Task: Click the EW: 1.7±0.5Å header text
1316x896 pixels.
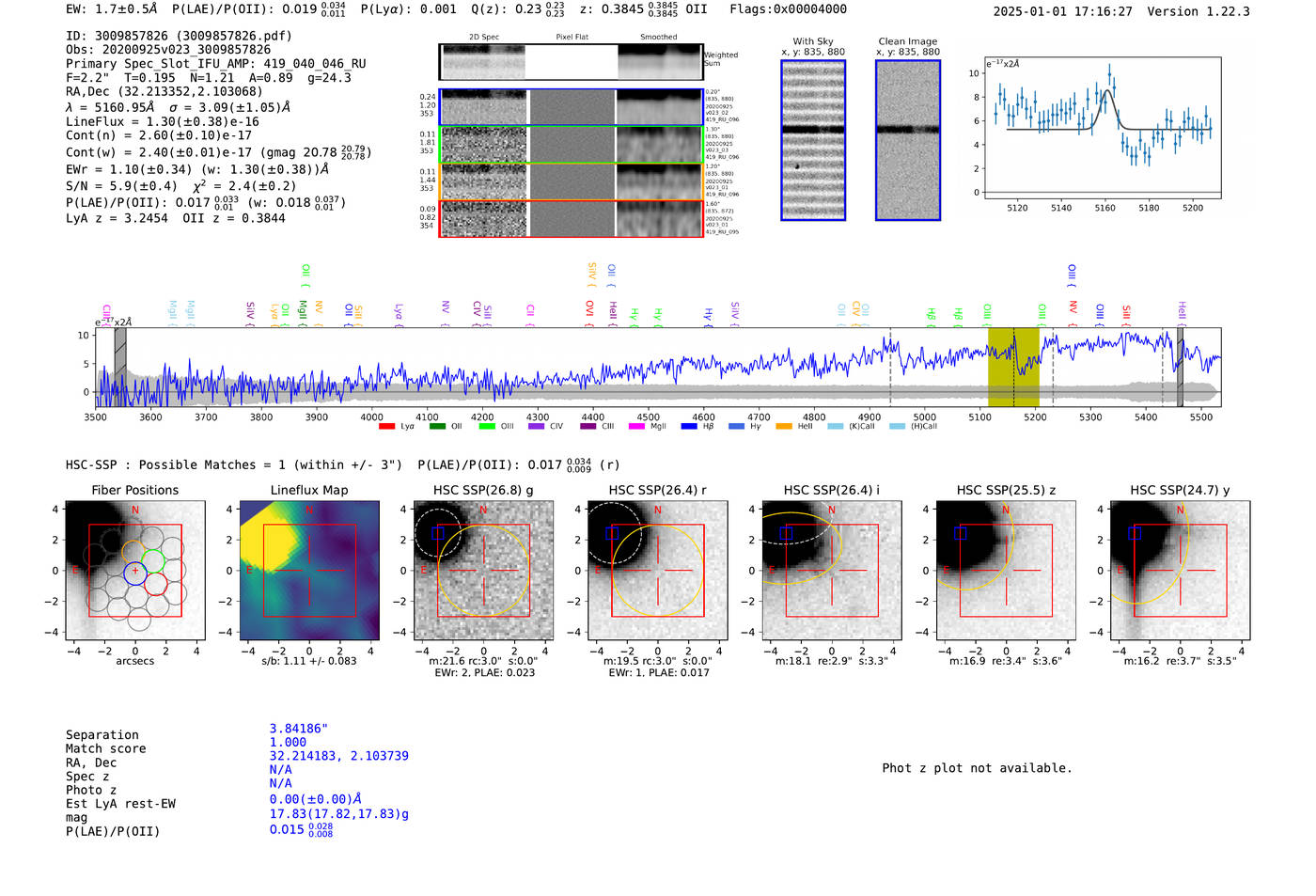Action: pyautogui.click(x=112, y=9)
